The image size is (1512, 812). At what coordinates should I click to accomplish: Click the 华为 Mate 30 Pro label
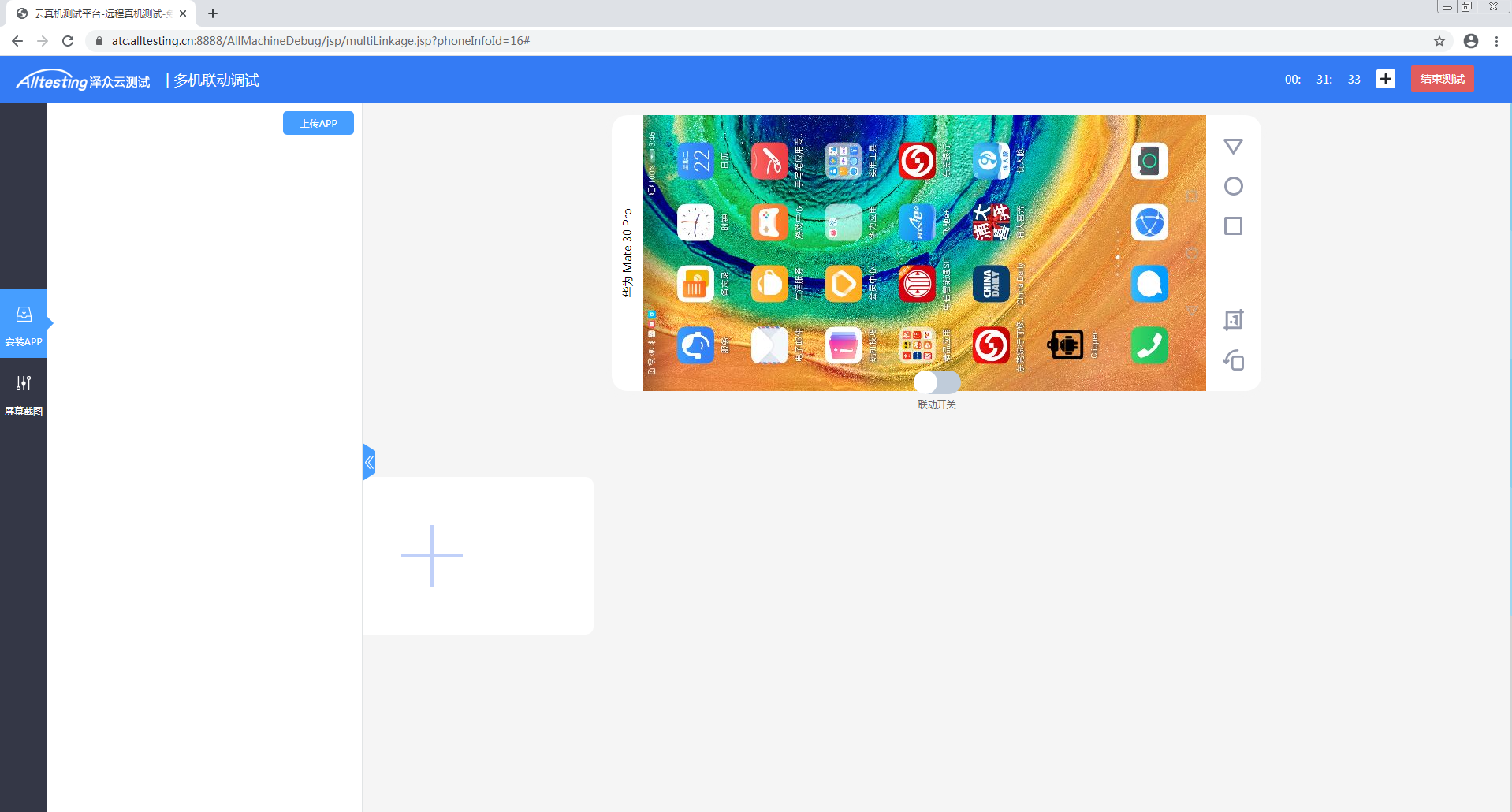628,253
